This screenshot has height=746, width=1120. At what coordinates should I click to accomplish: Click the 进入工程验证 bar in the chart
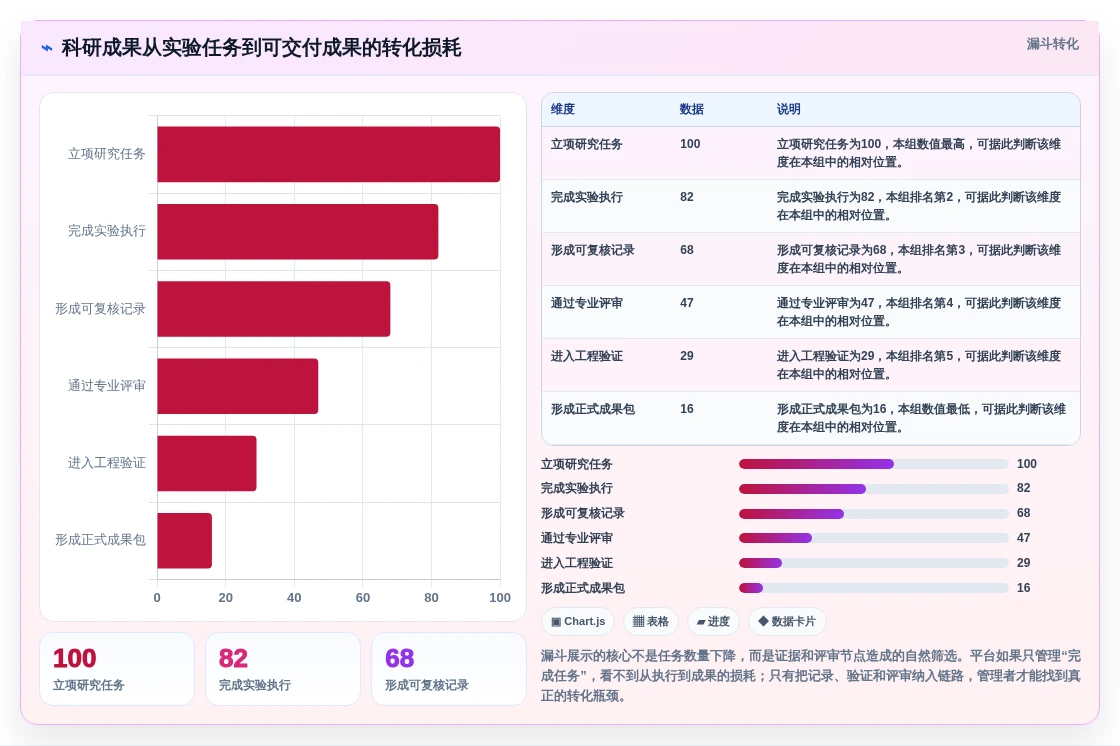click(207, 463)
